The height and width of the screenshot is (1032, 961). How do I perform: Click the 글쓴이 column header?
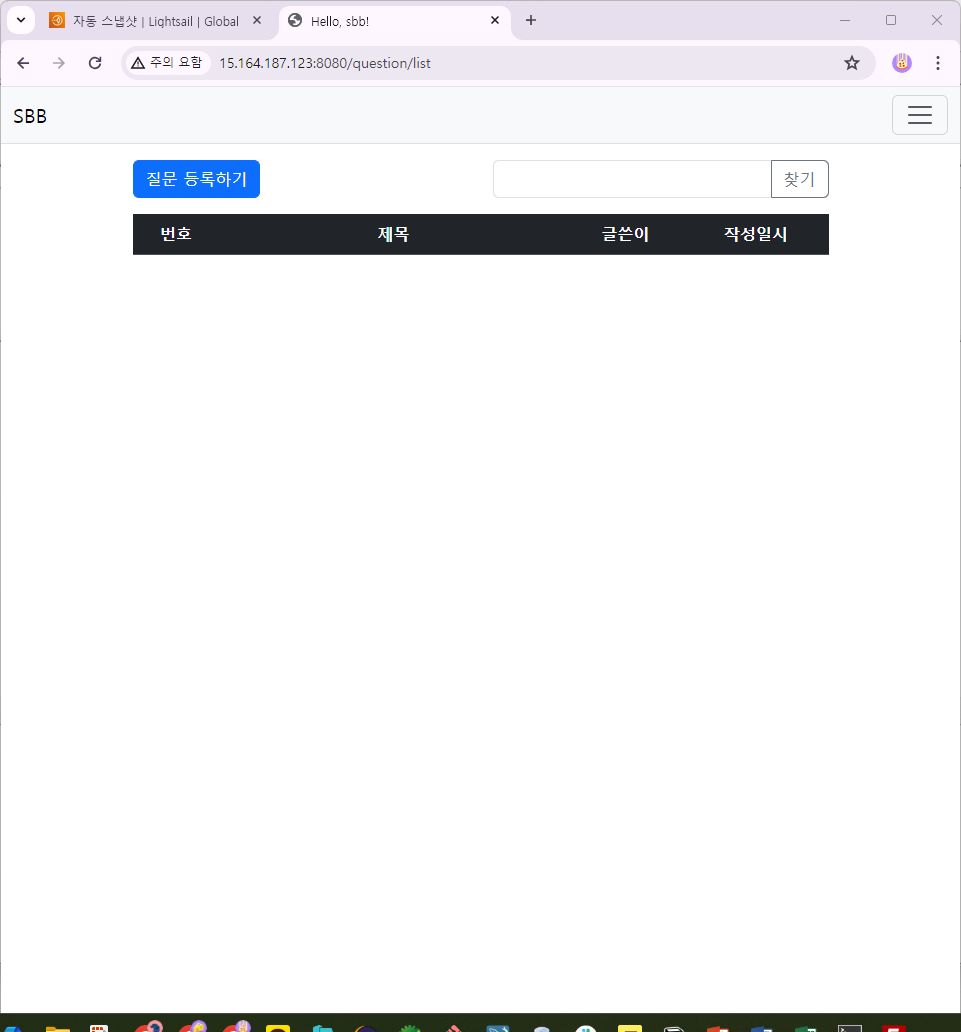pyautogui.click(x=625, y=234)
